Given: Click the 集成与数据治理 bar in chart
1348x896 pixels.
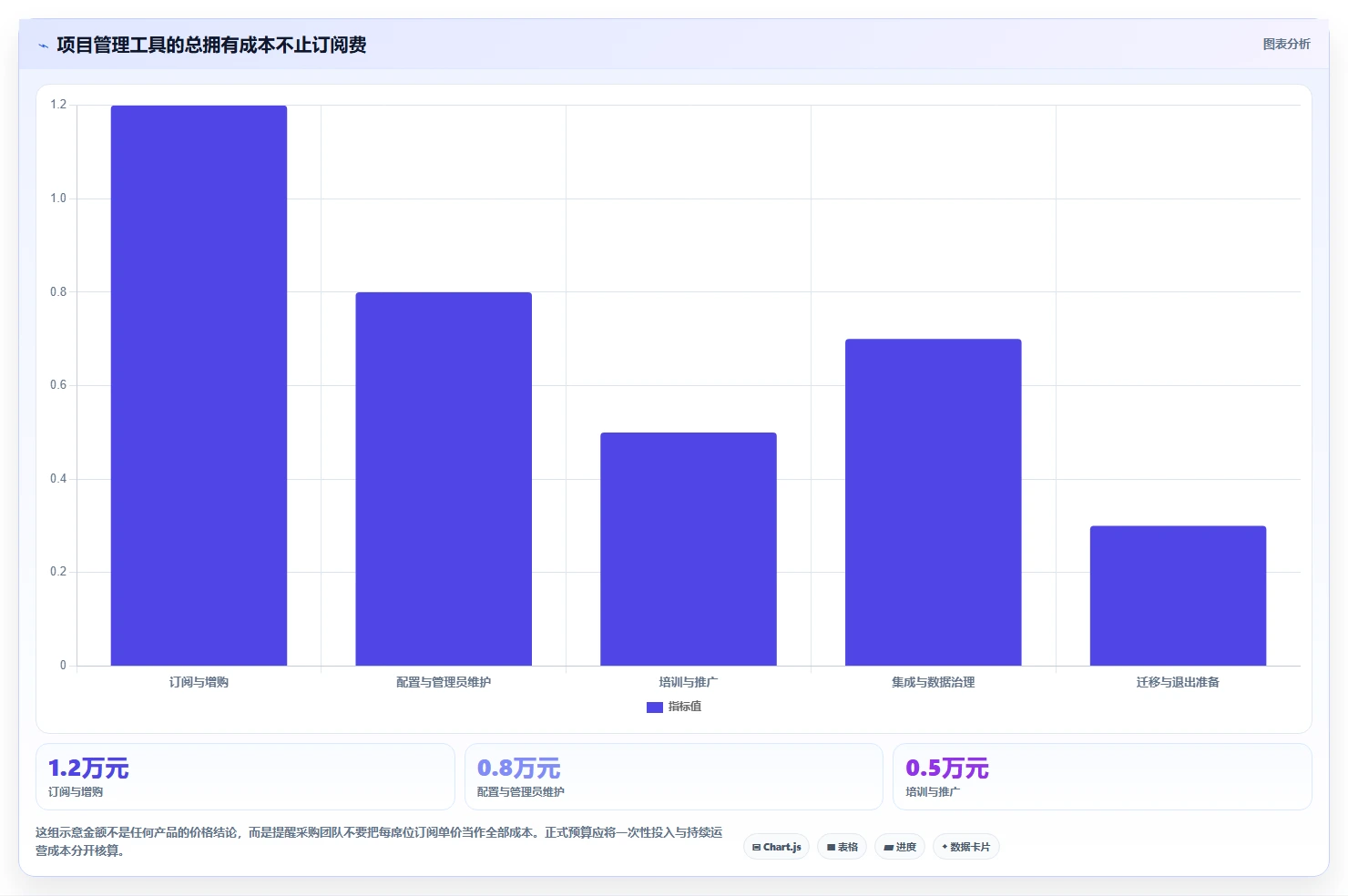Looking at the screenshot, I should [934, 503].
